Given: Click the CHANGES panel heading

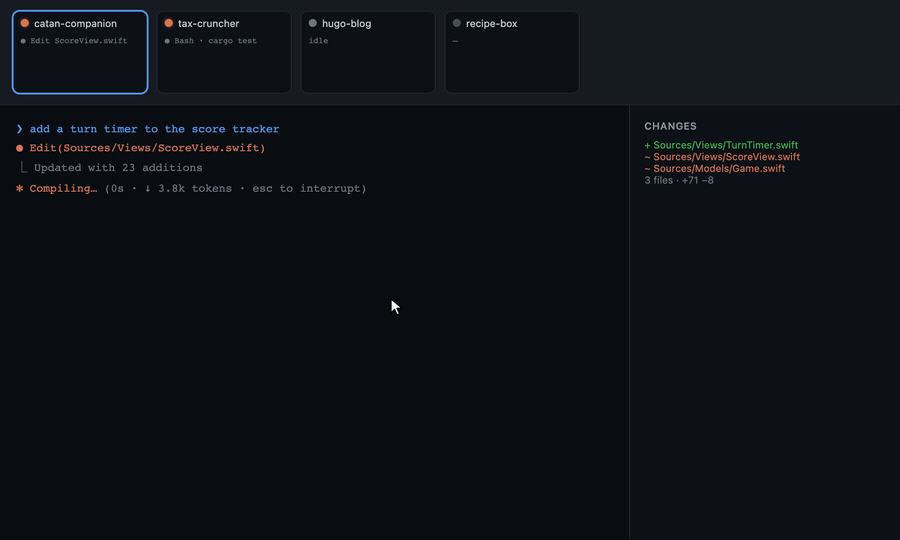Looking at the screenshot, I should pyautogui.click(x=670, y=126).
